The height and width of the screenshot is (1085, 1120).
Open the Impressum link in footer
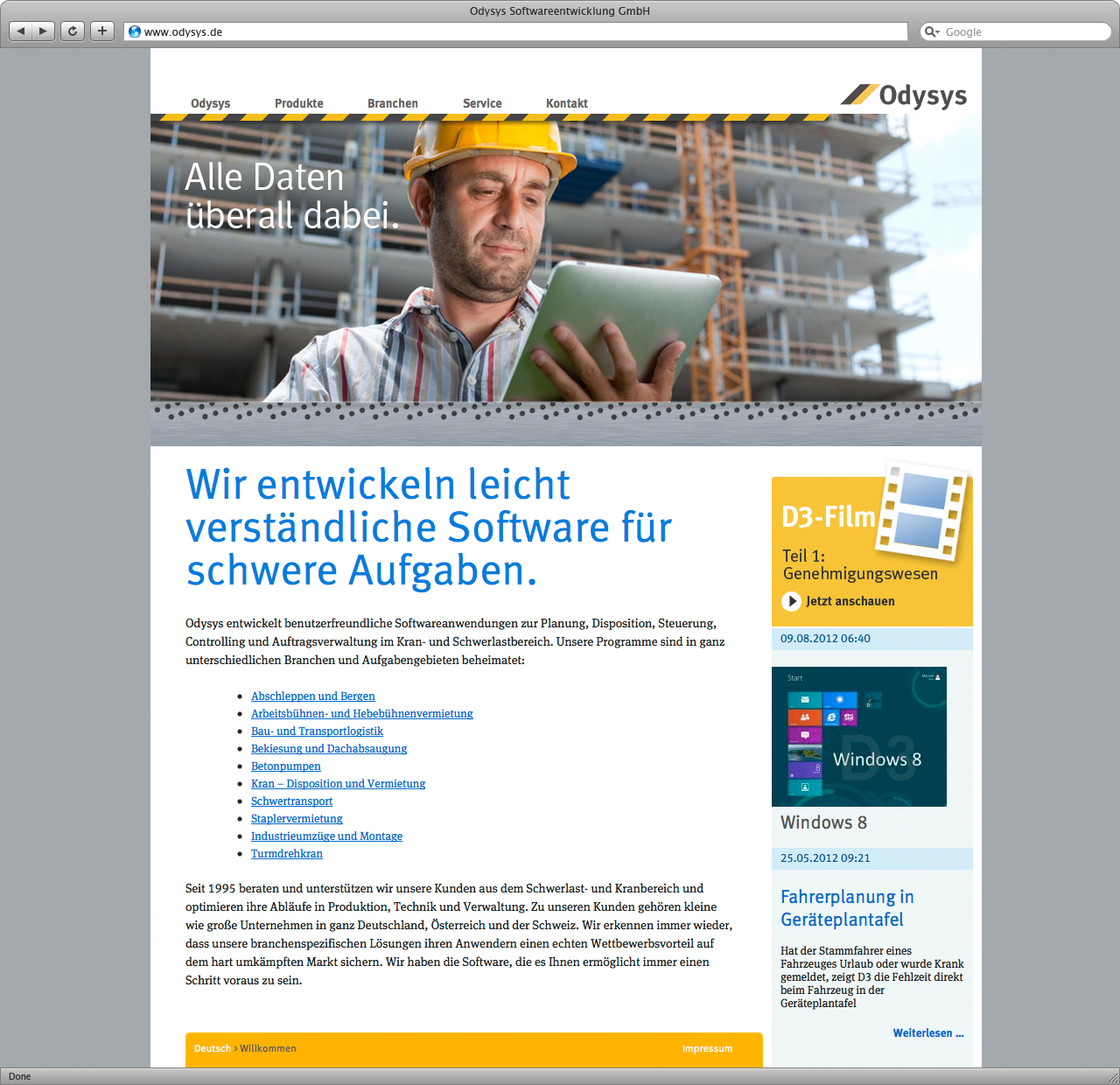[x=707, y=1048]
